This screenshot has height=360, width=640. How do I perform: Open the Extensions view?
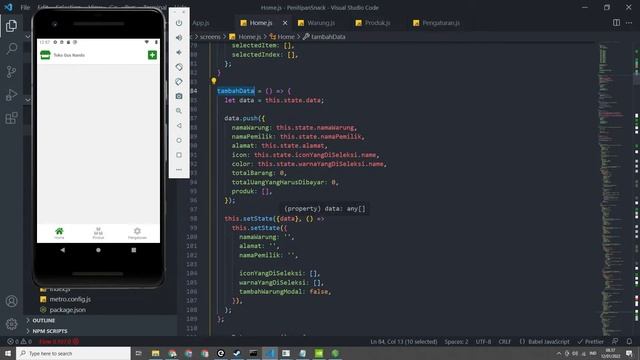(11, 118)
